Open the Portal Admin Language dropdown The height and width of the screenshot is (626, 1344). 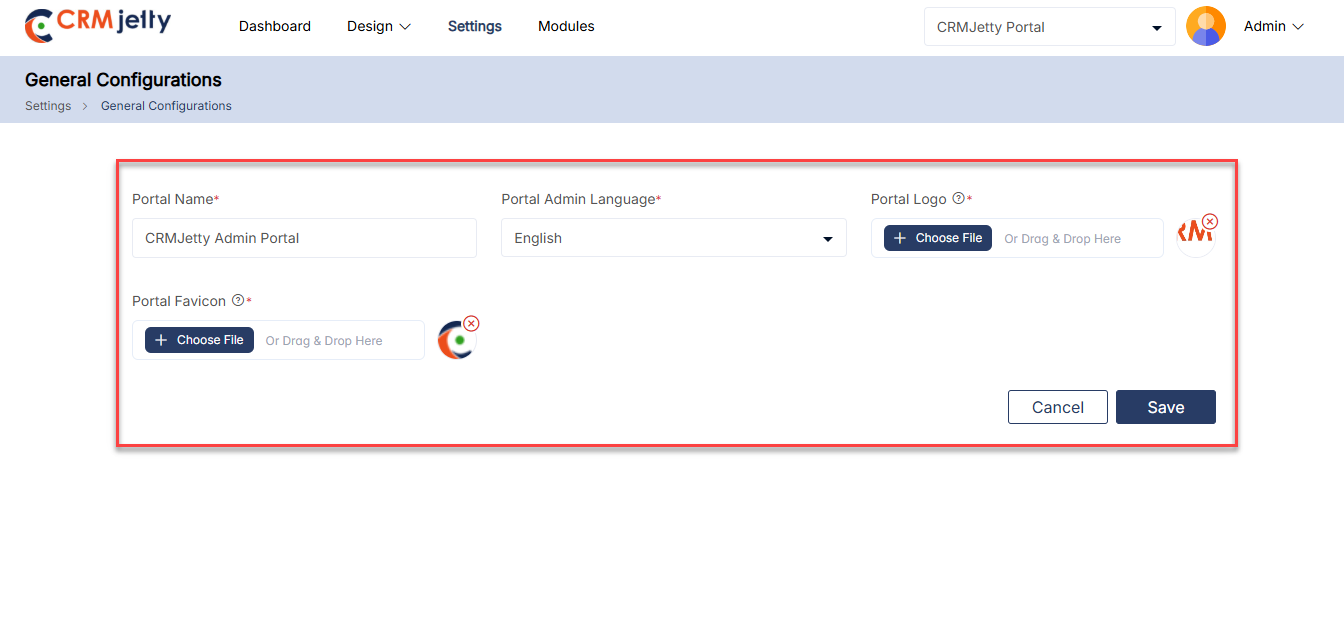coord(673,238)
